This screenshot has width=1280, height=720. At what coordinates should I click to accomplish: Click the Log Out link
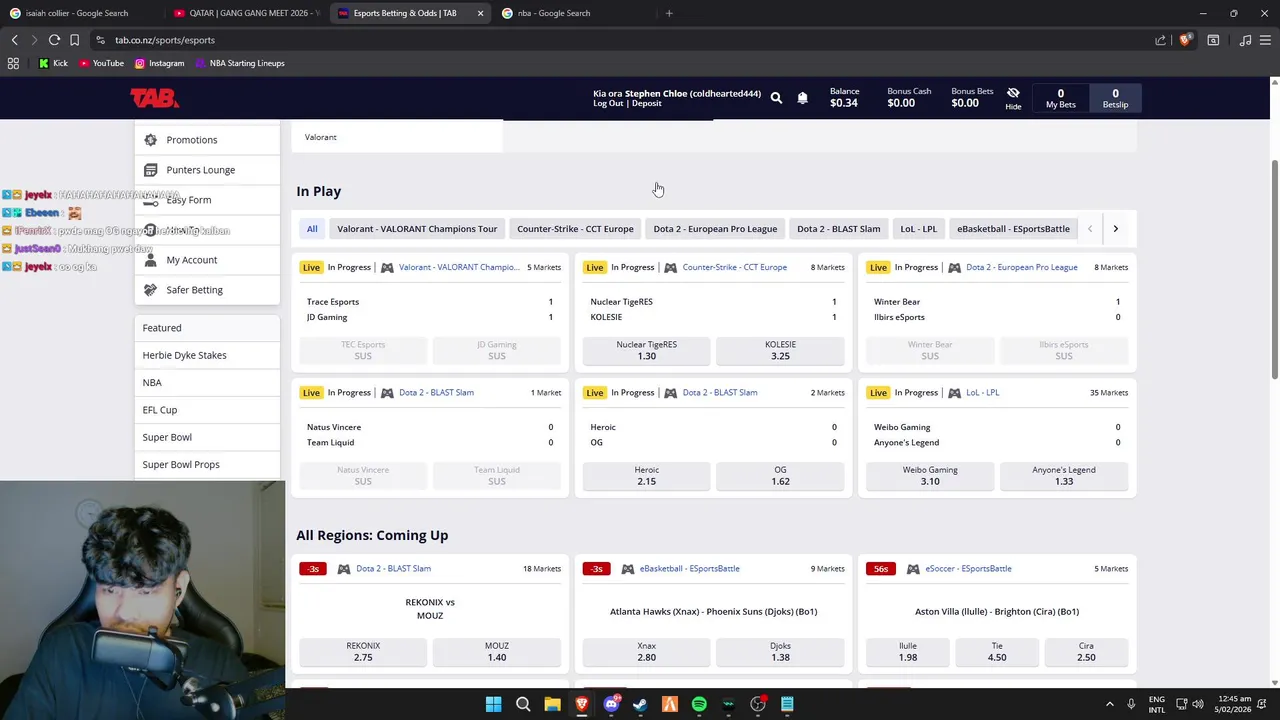tap(608, 103)
